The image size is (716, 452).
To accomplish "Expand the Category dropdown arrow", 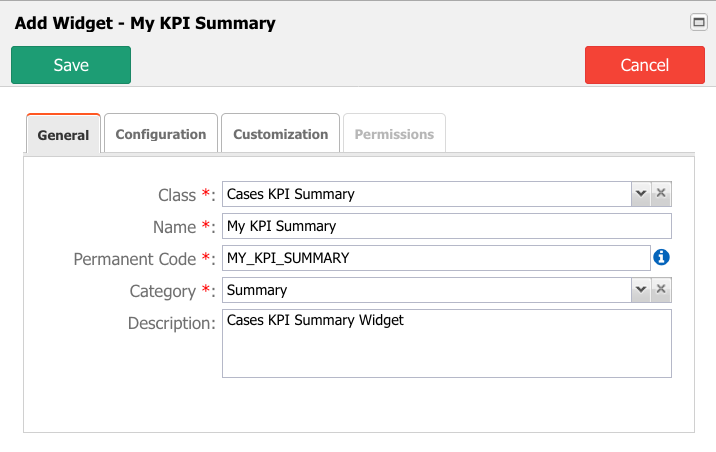I will [x=641, y=289].
